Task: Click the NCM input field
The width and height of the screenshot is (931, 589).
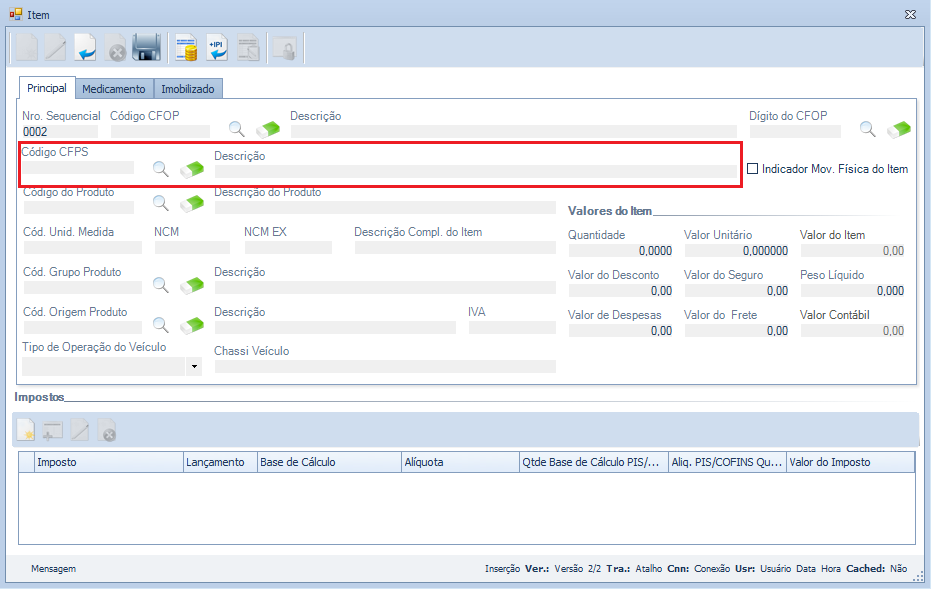Action: pos(192,248)
